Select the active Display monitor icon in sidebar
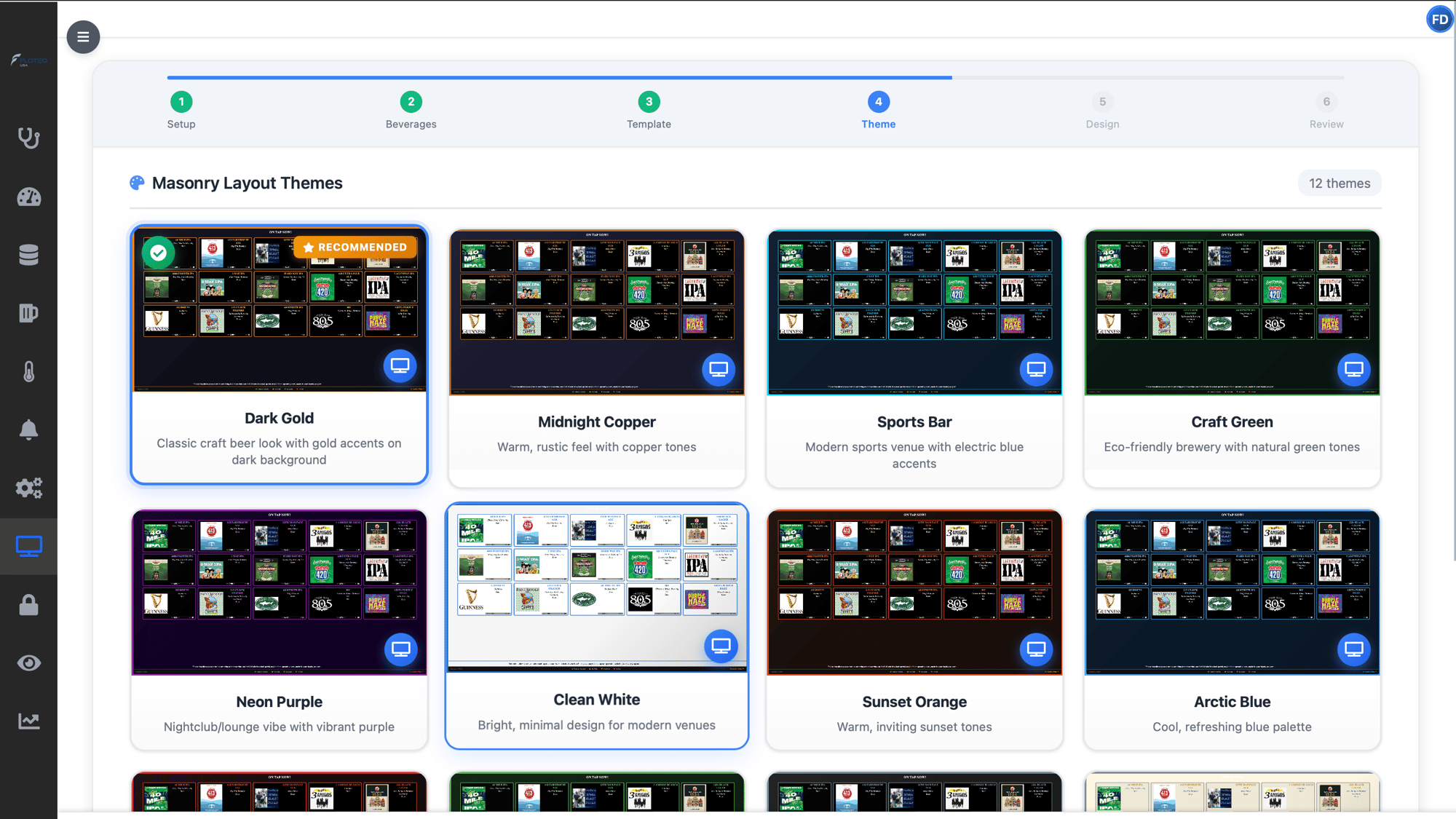The image size is (1456, 819). coord(28,546)
